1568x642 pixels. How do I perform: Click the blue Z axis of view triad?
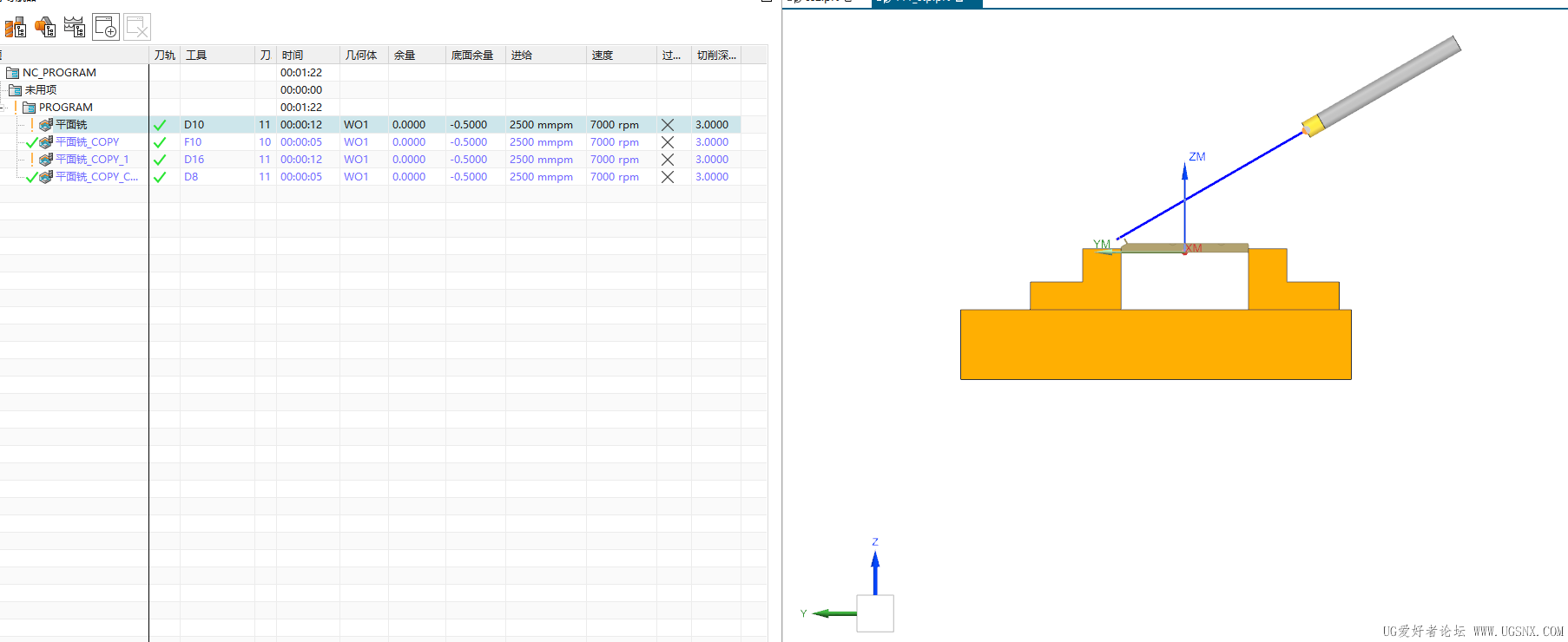[875, 573]
